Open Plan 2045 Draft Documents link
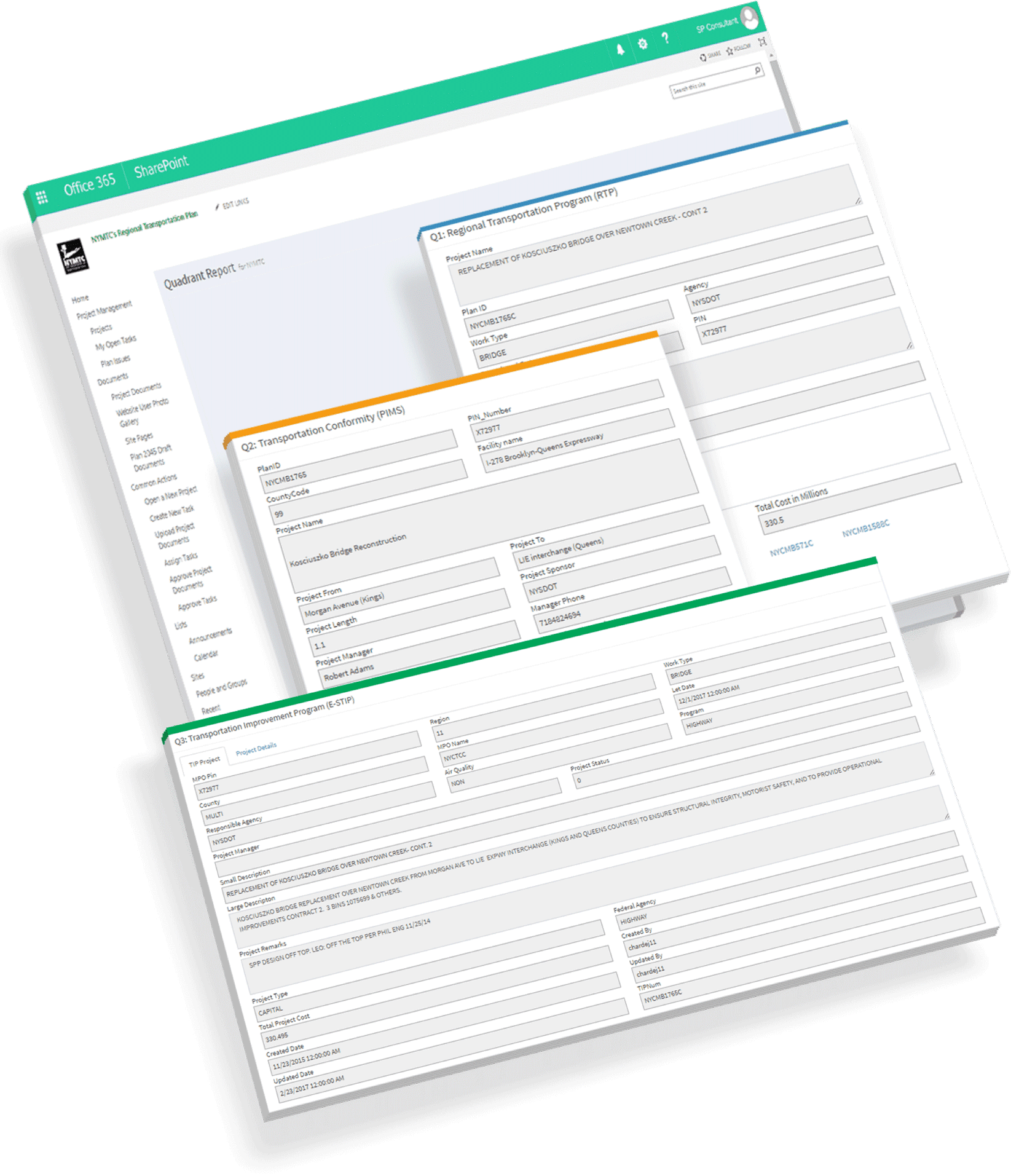This screenshot has height=1176, width=1011. pyautogui.click(x=150, y=458)
